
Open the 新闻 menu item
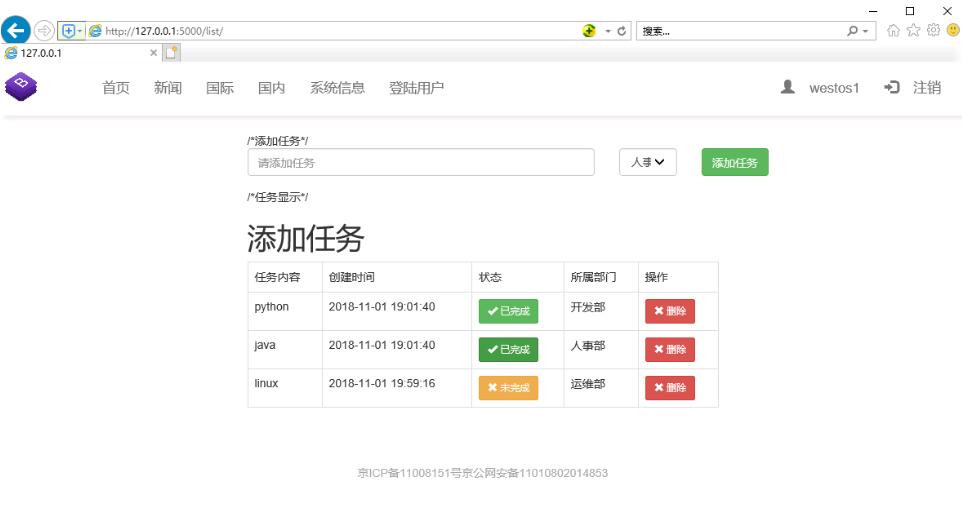[x=168, y=88]
